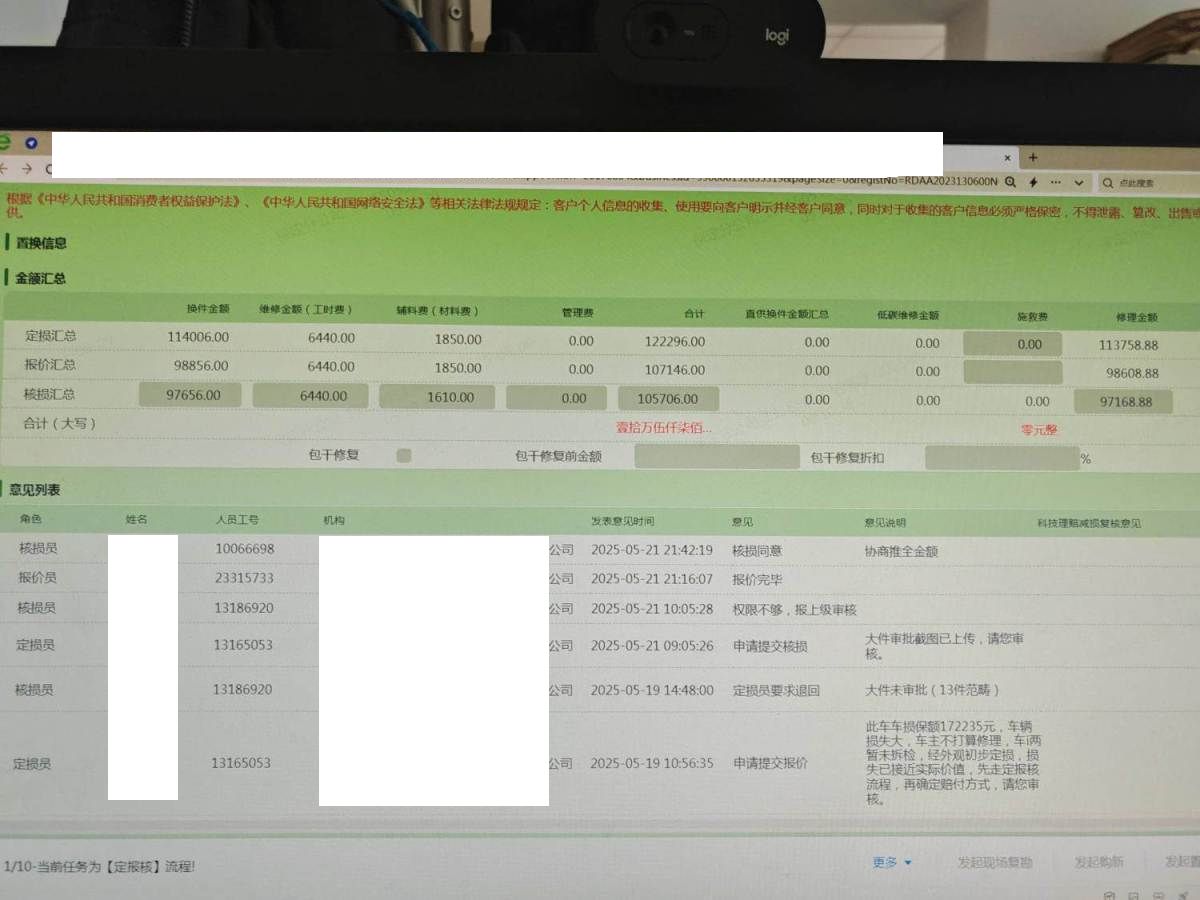
Task: Click the browser forward arrow
Action: 27,169
